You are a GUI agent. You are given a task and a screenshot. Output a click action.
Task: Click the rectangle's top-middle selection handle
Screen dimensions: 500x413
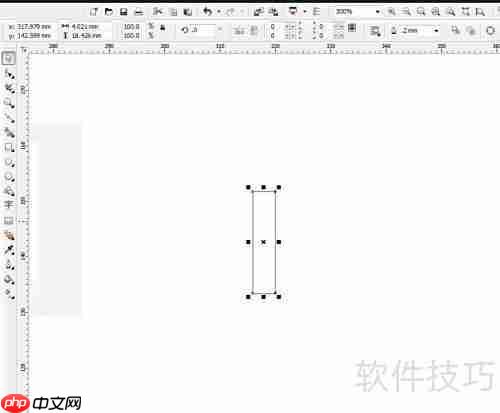pos(263,187)
